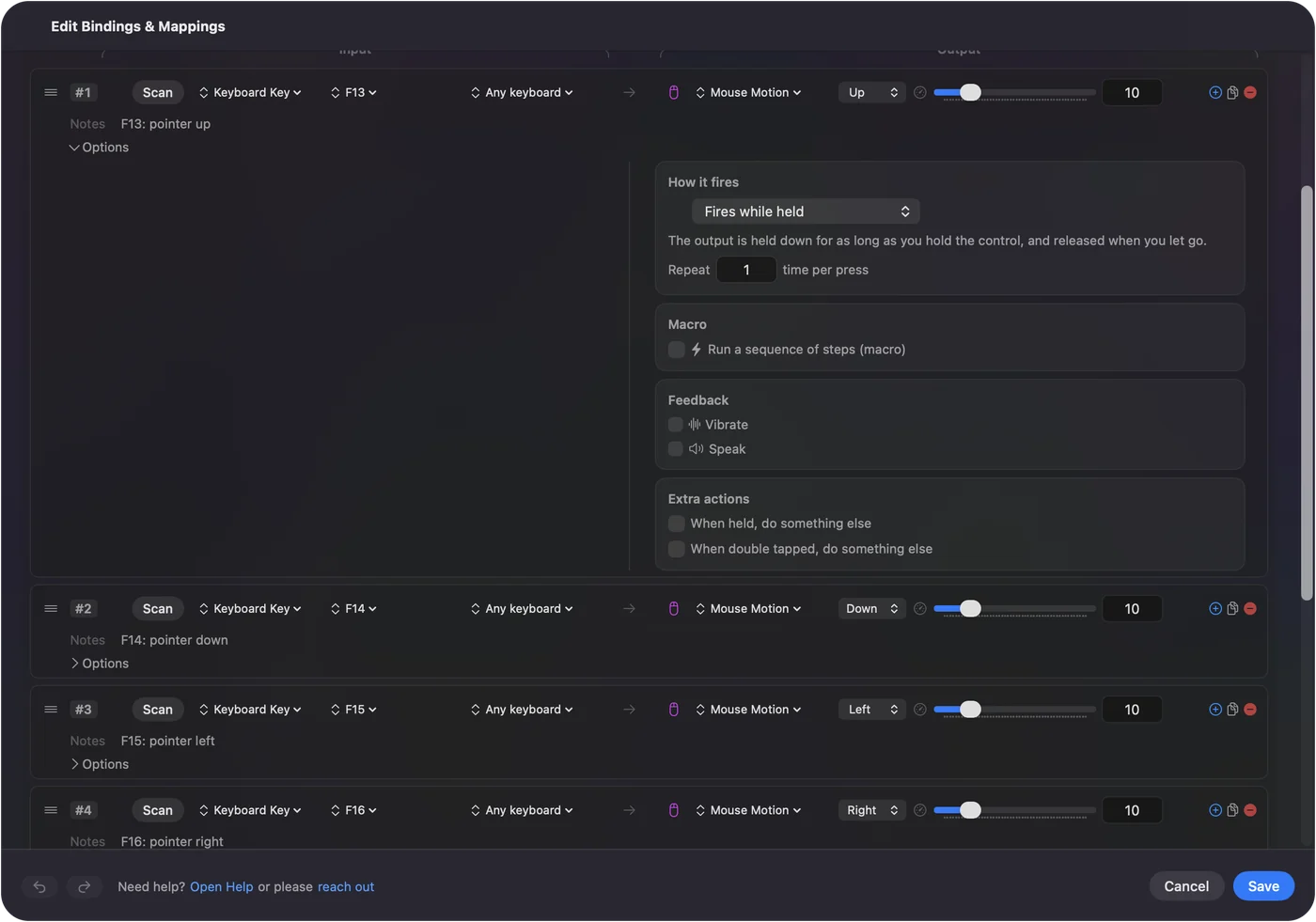This screenshot has width=1316, height=922.
Task: Click the Scan button for binding #4
Action: (x=158, y=809)
